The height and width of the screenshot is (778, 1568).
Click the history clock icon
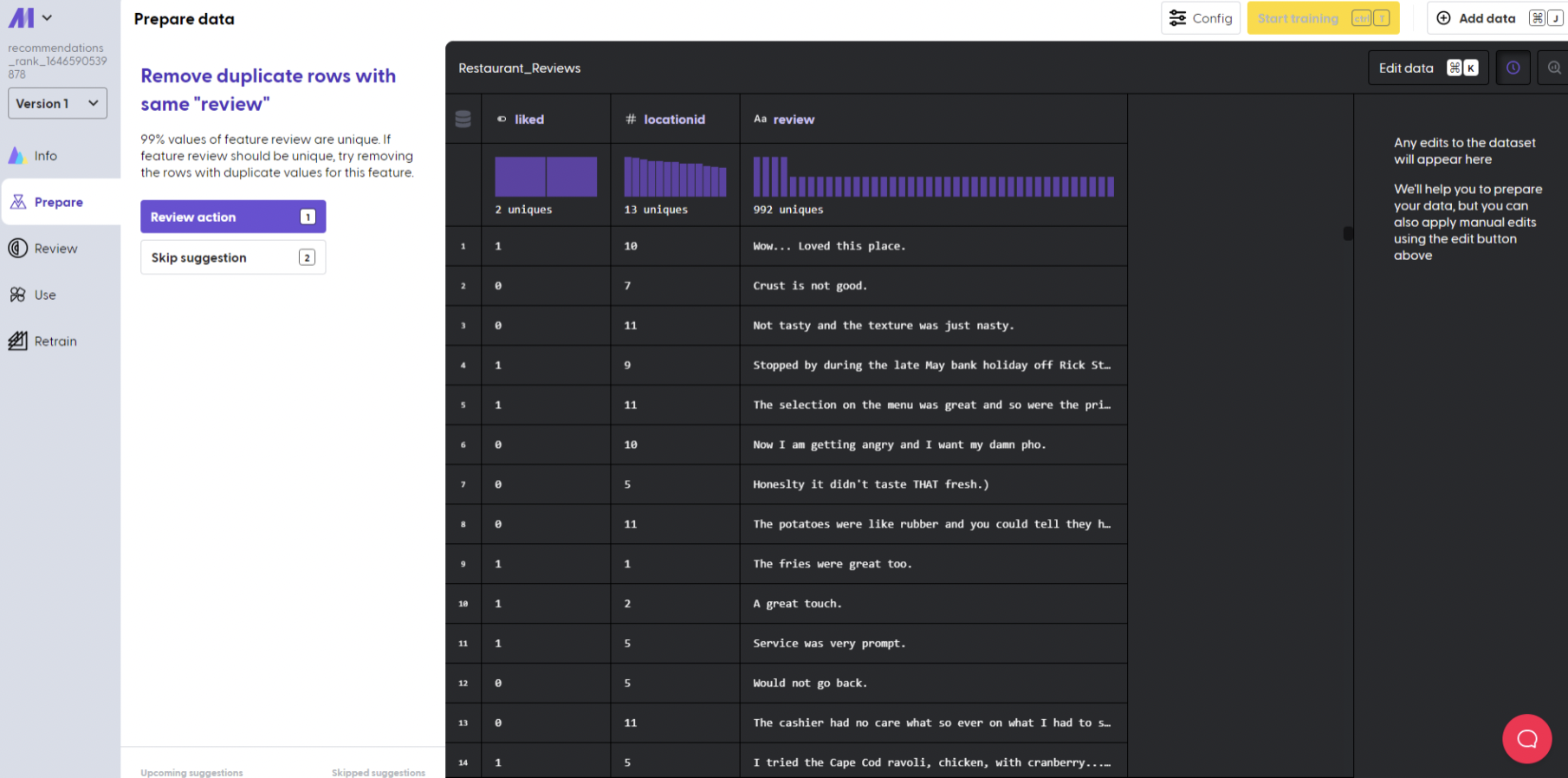tap(1513, 68)
